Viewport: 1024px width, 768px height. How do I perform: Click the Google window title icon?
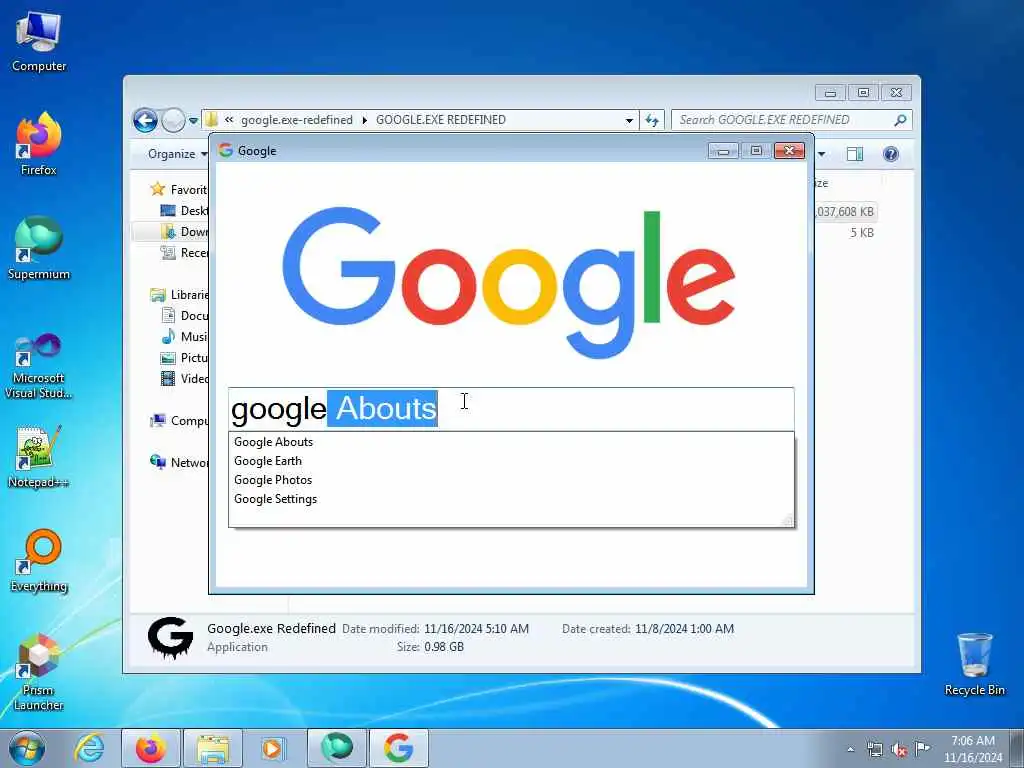(x=226, y=151)
